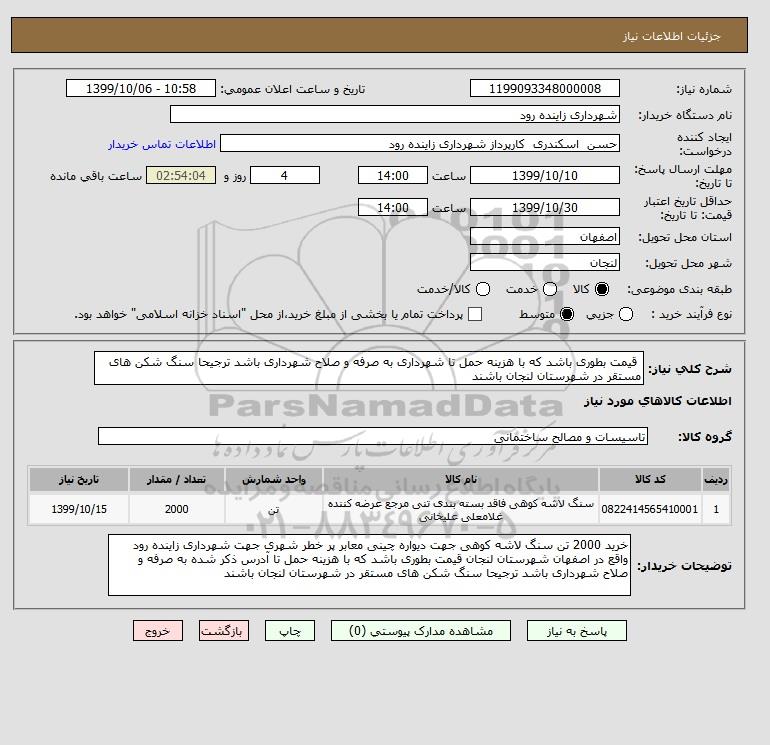Click the announcement date field 1399/10/06 - 10:58
This screenshot has height=745, width=770.
pos(141,88)
